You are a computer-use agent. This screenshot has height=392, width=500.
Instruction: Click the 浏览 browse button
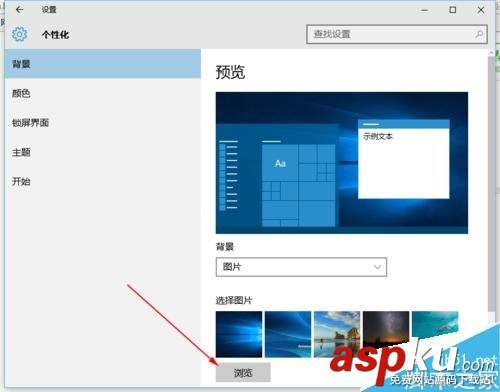point(243,372)
